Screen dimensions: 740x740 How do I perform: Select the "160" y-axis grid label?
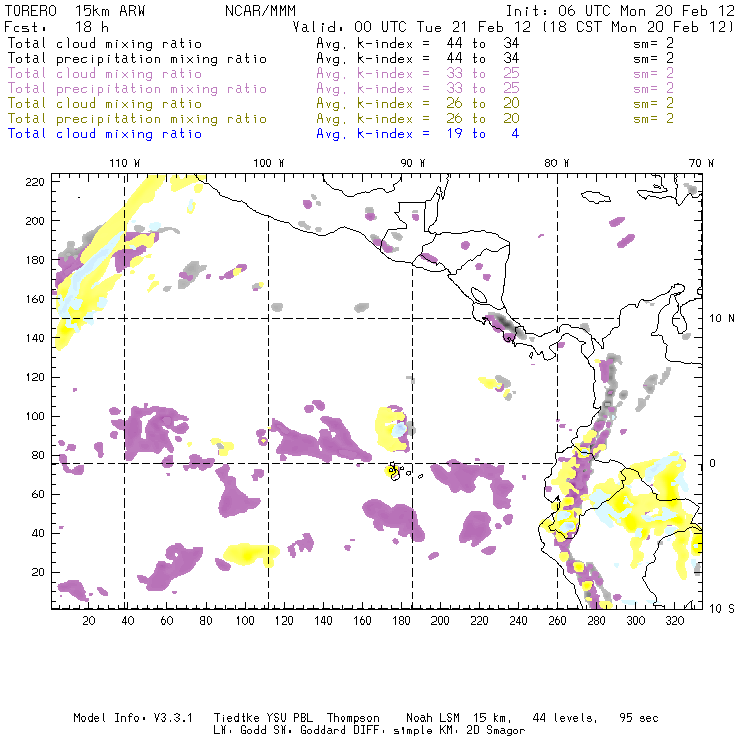[x=35, y=299]
